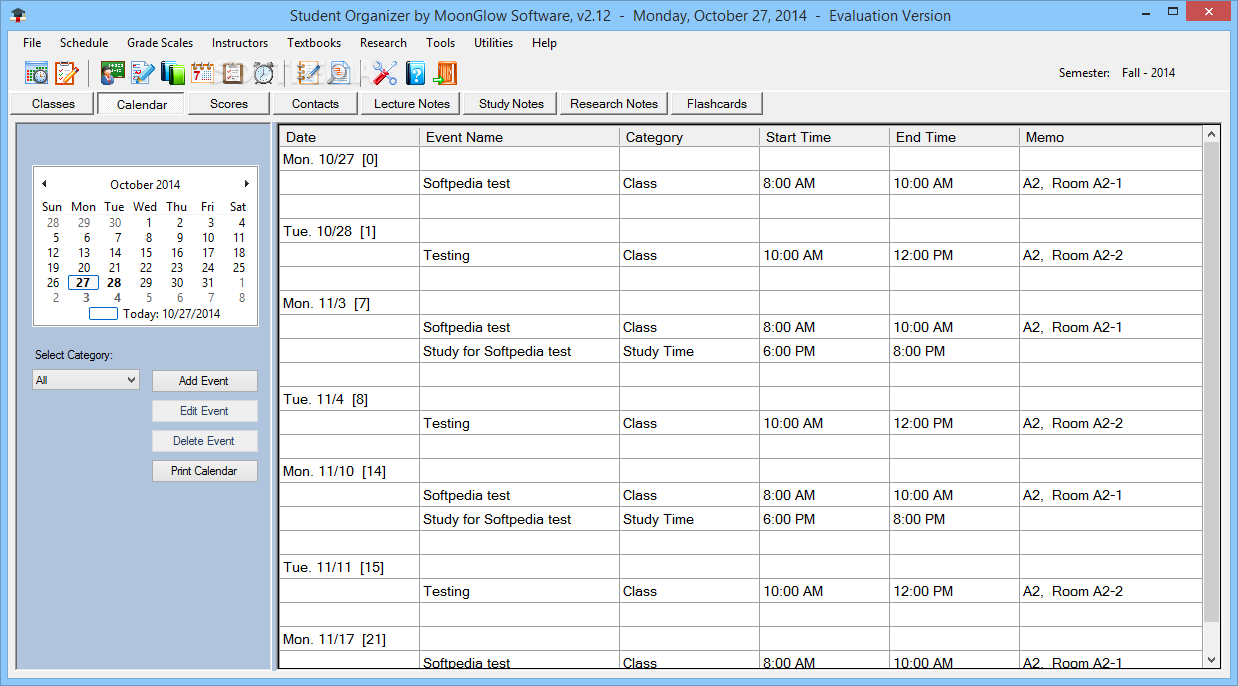The width and height of the screenshot is (1238, 686).
Task: Click the scrollbar up arrow in event list
Action: point(1212,134)
